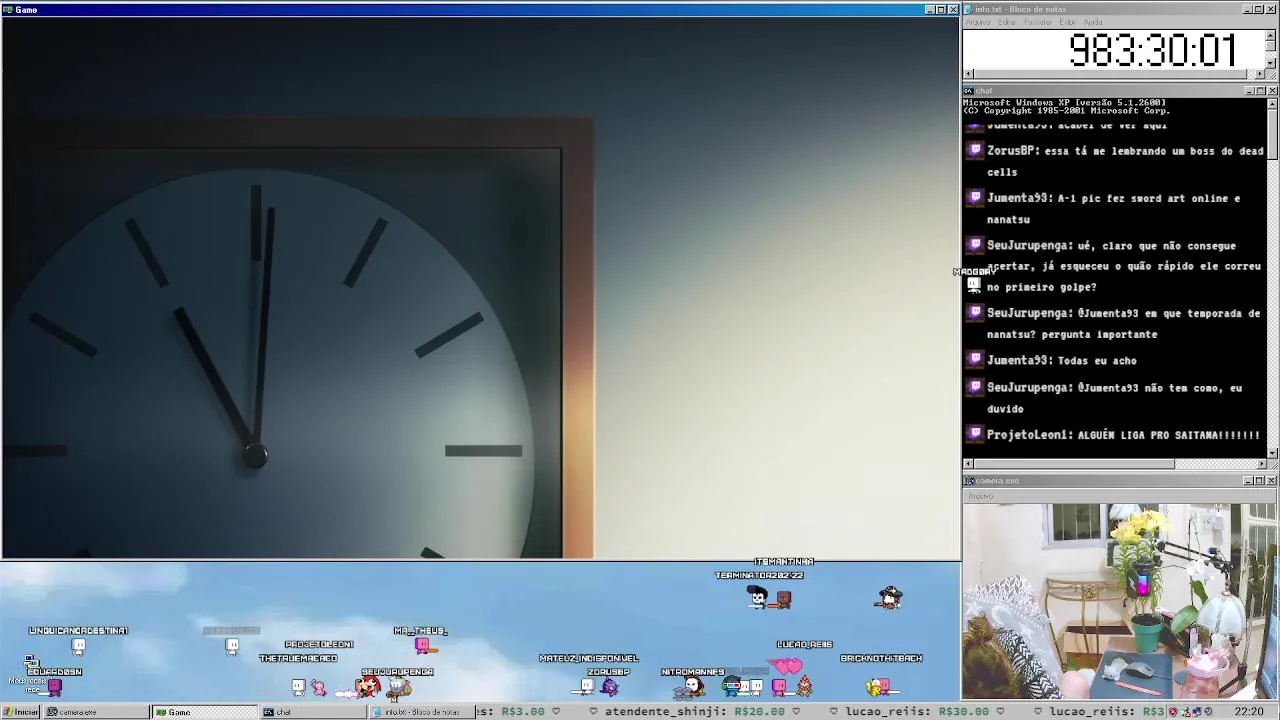Switch to chat taskbar button
This screenshot has width=1280, height=720.
pos(312,712)
